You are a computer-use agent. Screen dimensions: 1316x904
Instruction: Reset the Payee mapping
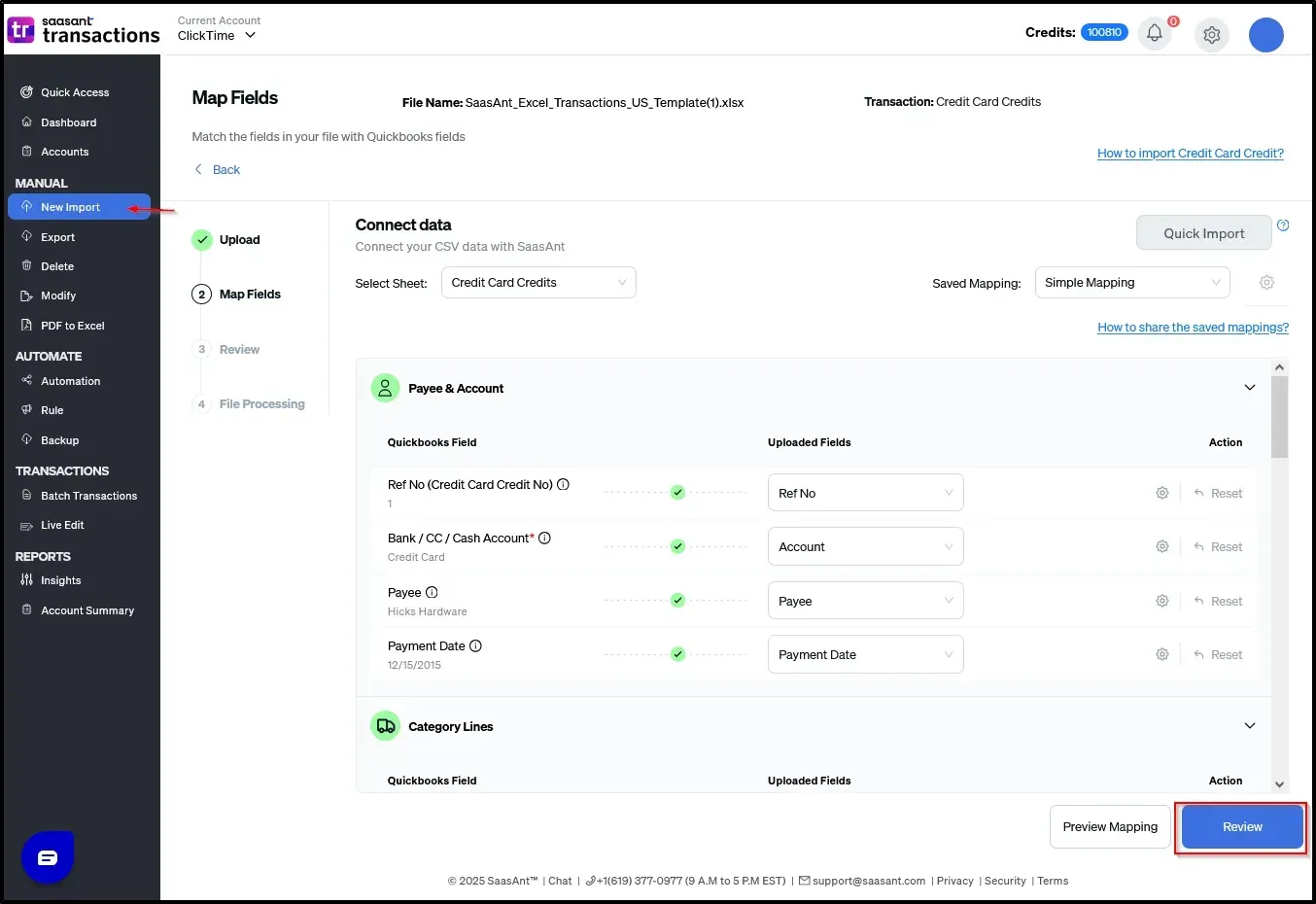tap(1219, 601)
